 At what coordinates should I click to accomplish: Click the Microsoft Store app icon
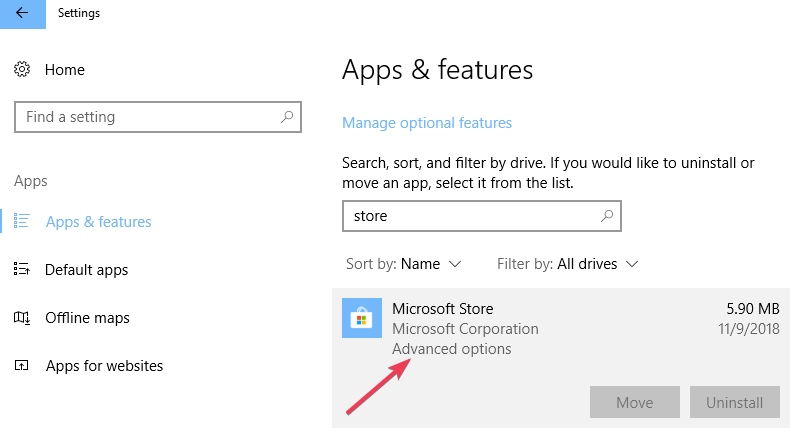pos(362,318)
